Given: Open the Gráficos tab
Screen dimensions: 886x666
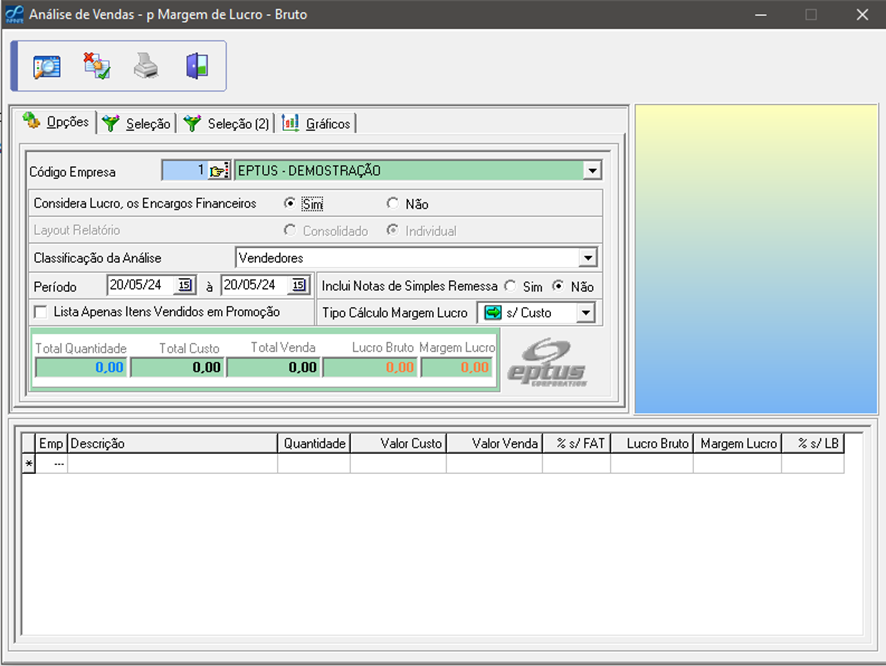Looking at the screenshot, I should (318, 124).
